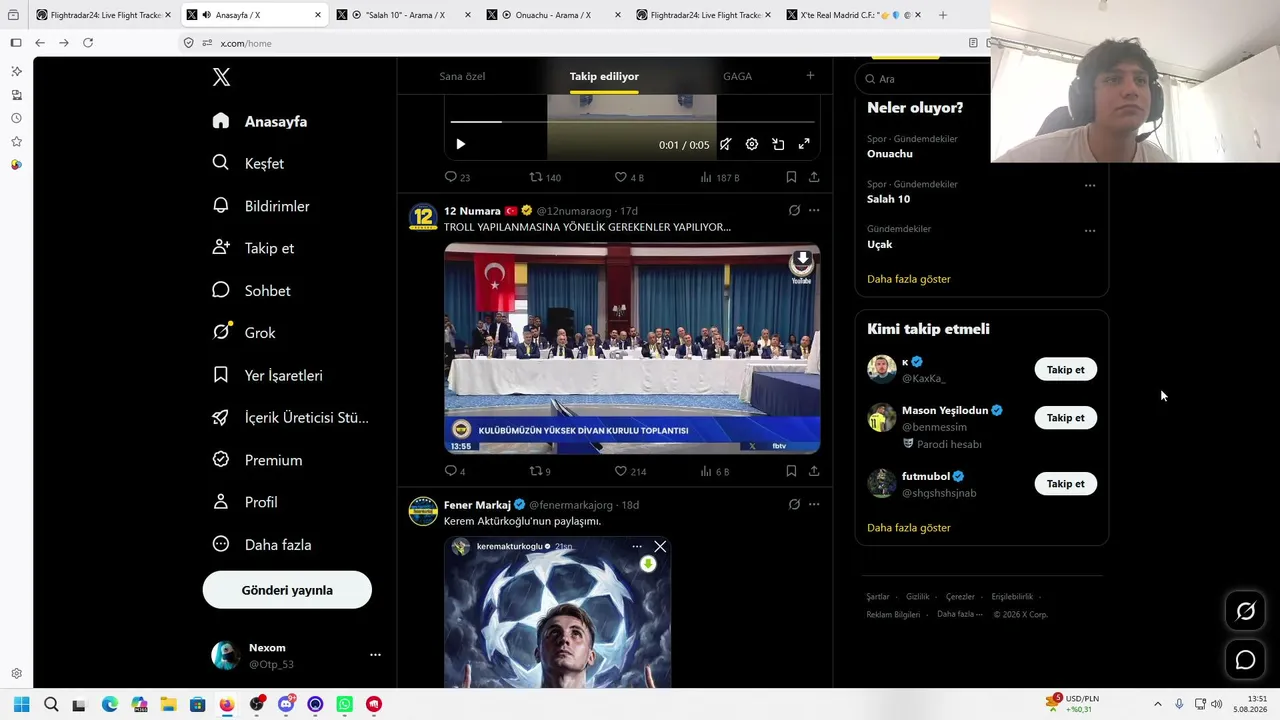This screenshot has width=1280, height=720.
Task: Open WhatsApp from the taskbar
Action: tap(344, 704)
